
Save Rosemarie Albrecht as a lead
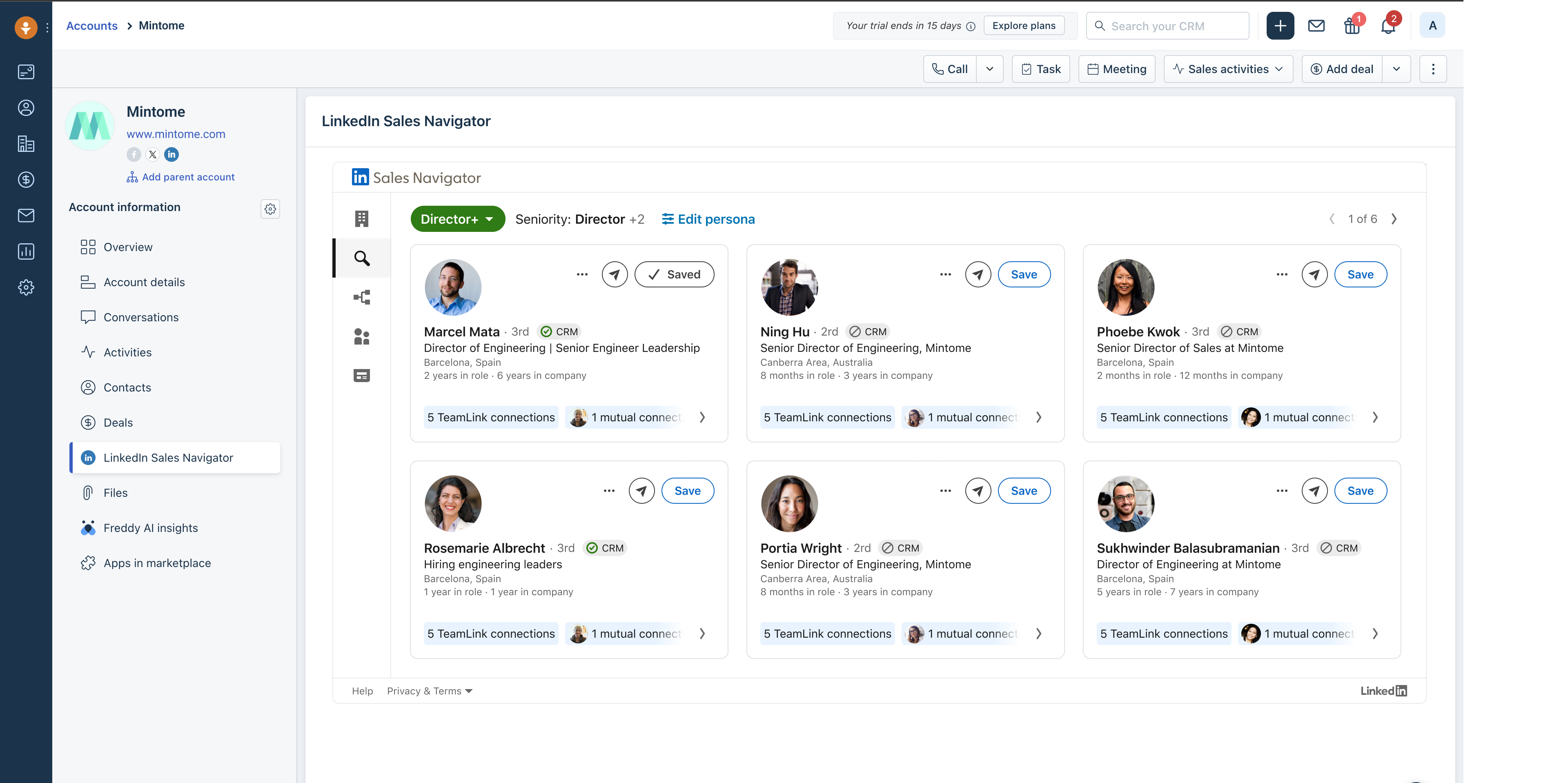[687, 491]
